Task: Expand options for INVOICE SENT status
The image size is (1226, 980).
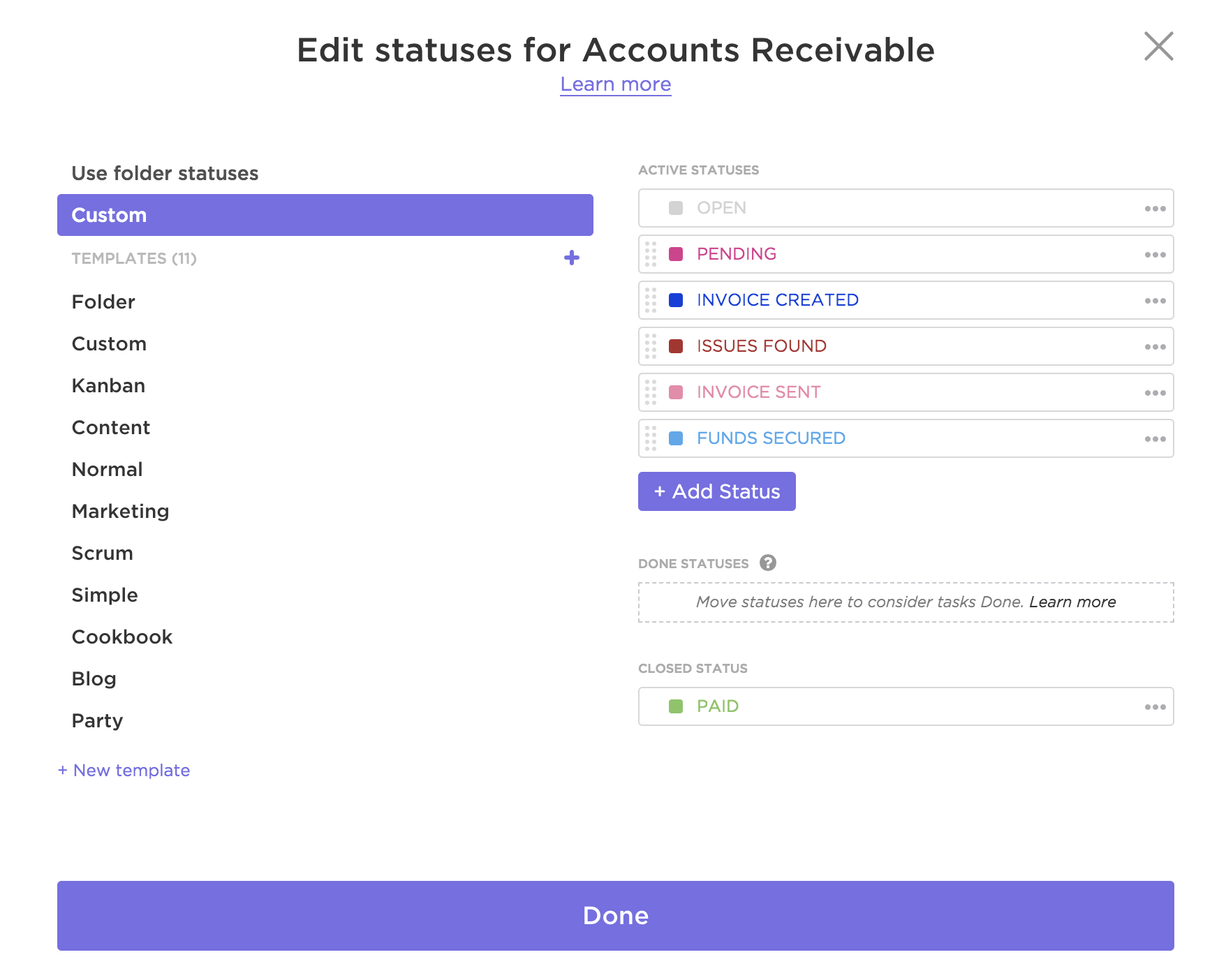Action: click(x=1155, y=393)
